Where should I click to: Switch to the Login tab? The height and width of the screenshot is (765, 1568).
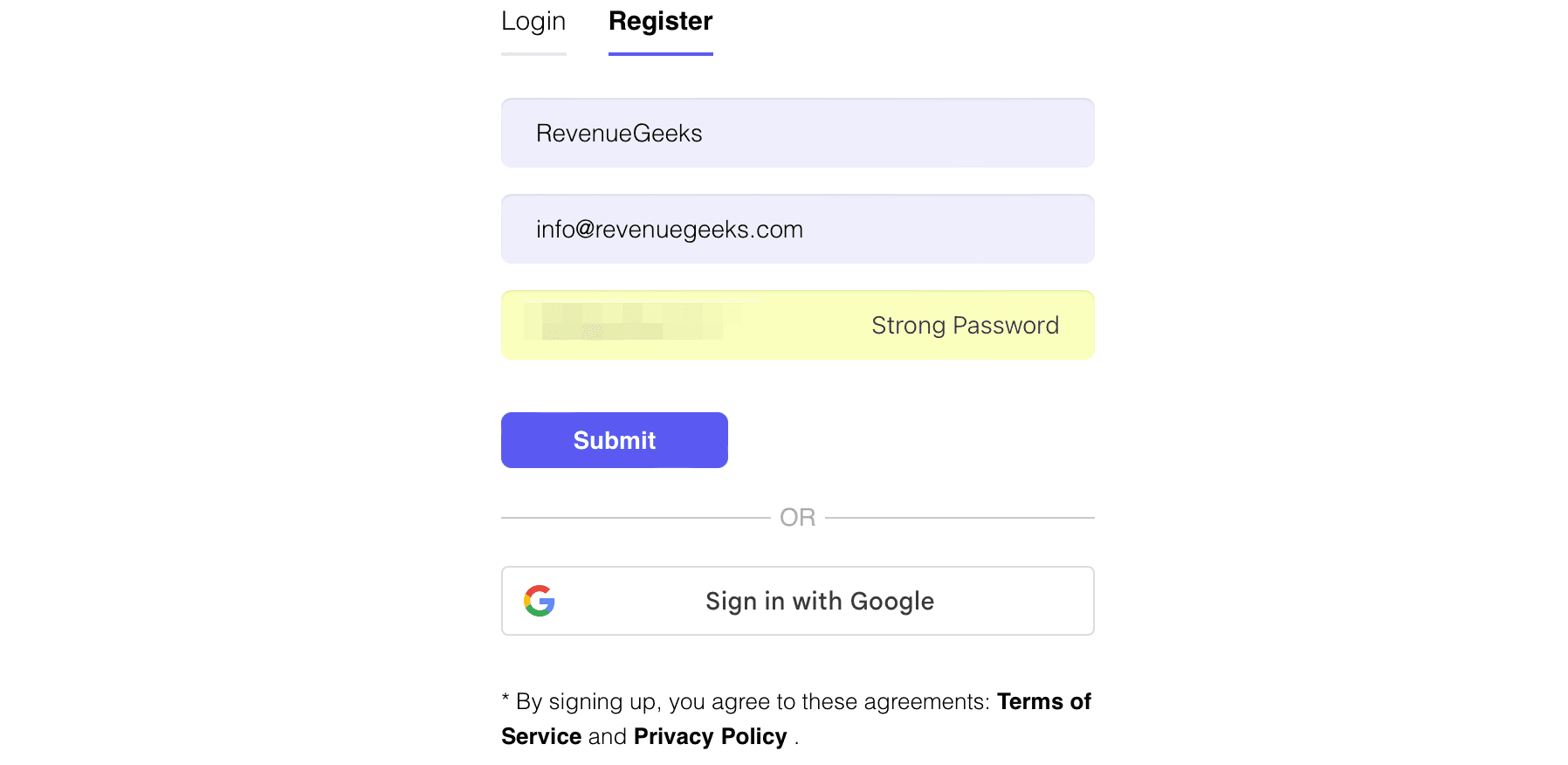tap(533, 22)
